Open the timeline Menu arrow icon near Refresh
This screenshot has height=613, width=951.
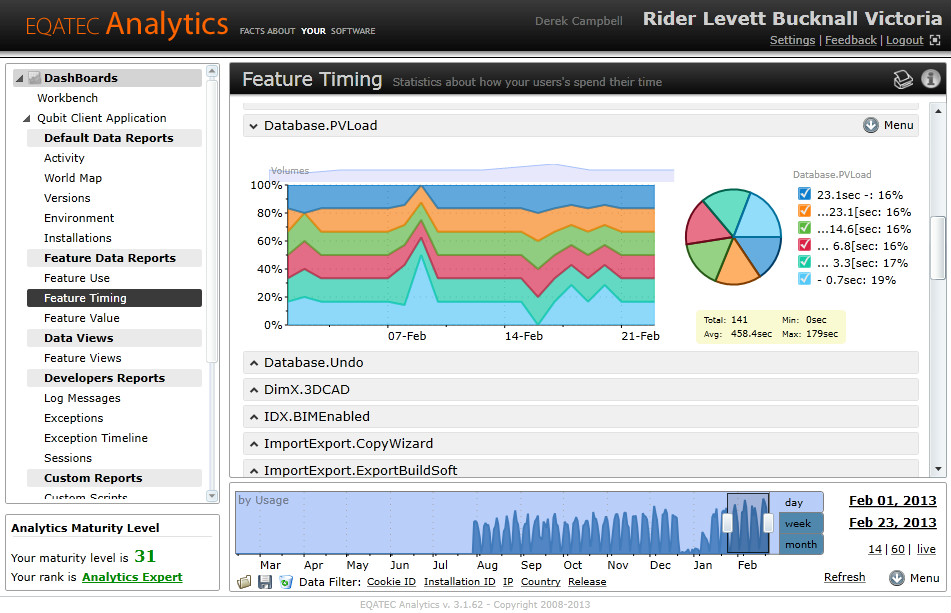(x=896, y=578)
